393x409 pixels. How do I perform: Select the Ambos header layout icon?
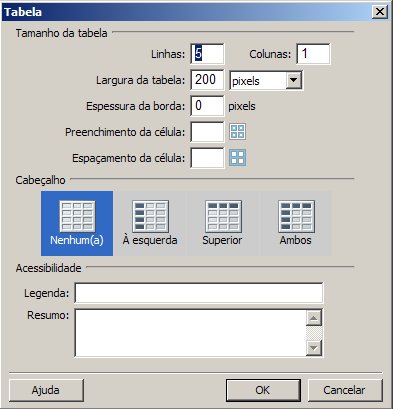pyautogui.click(x=296, y=217)
